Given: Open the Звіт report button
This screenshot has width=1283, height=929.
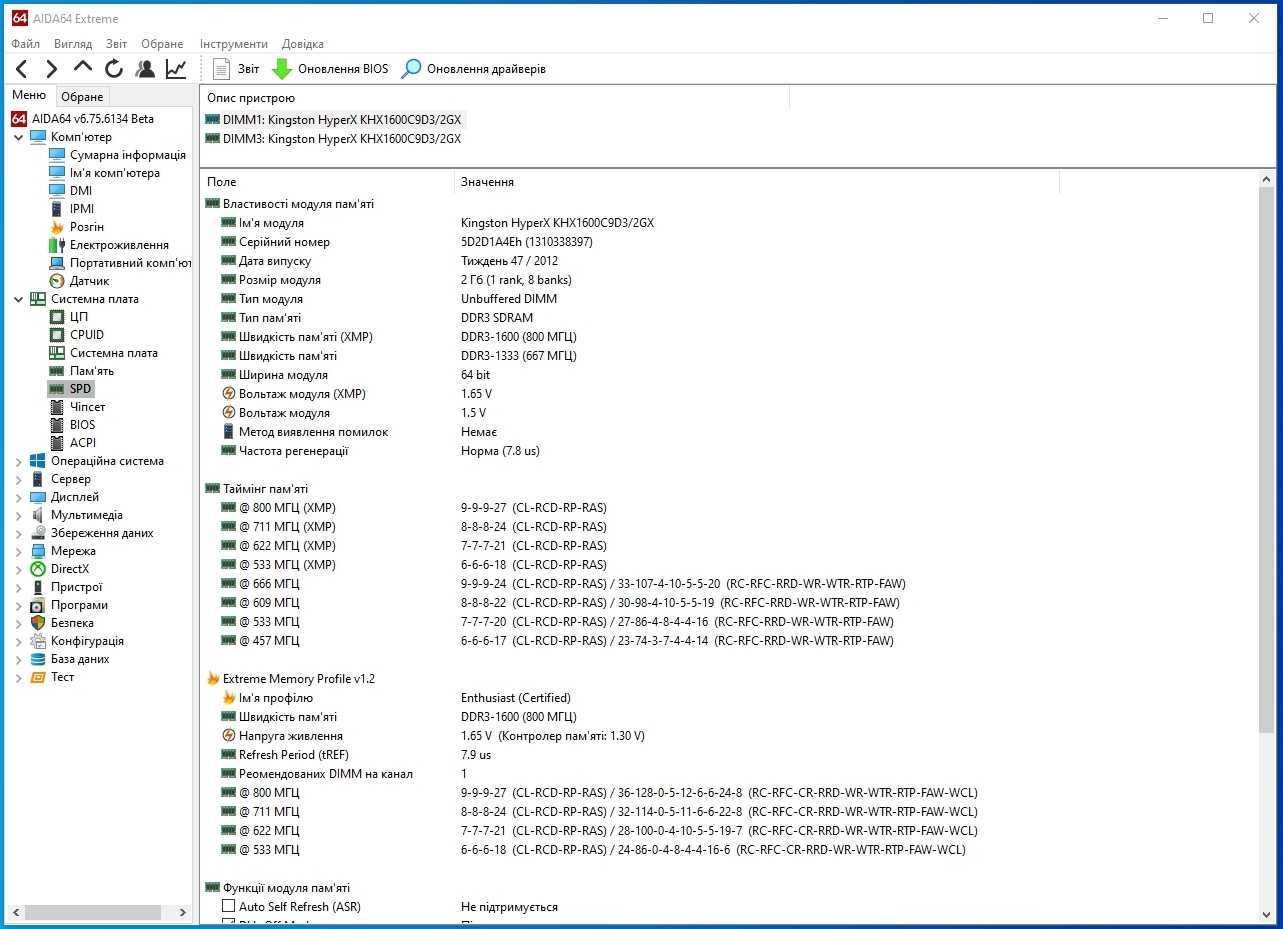Looking at the screenshot, I should click(x=236, y=69).
